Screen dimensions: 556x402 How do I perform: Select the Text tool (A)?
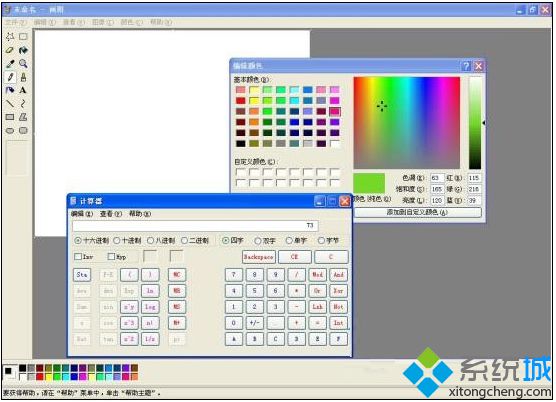pos(23,90)
